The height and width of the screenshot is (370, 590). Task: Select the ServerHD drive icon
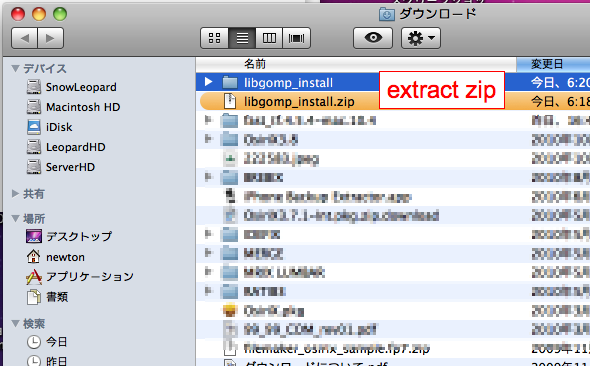[x=33, y=167]
